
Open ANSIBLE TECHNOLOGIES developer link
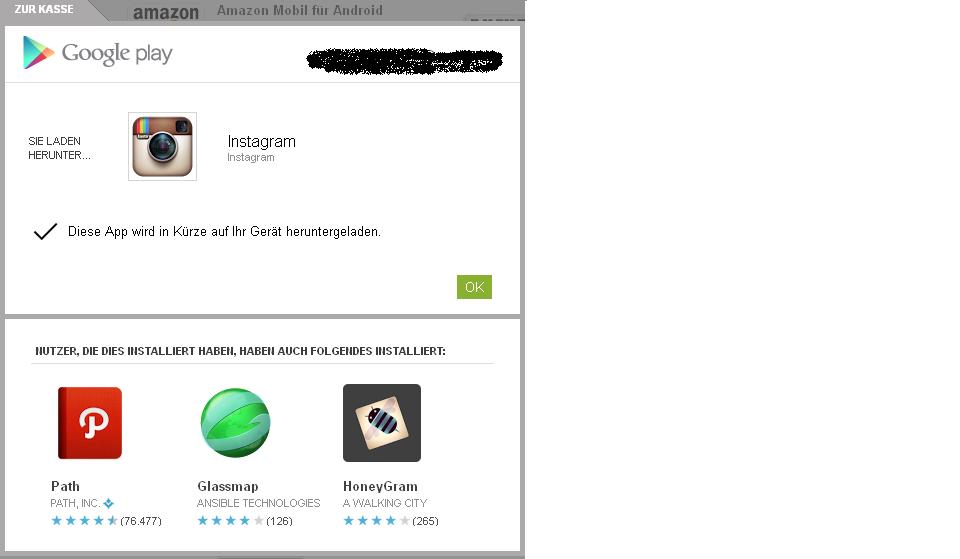[258, 503]
